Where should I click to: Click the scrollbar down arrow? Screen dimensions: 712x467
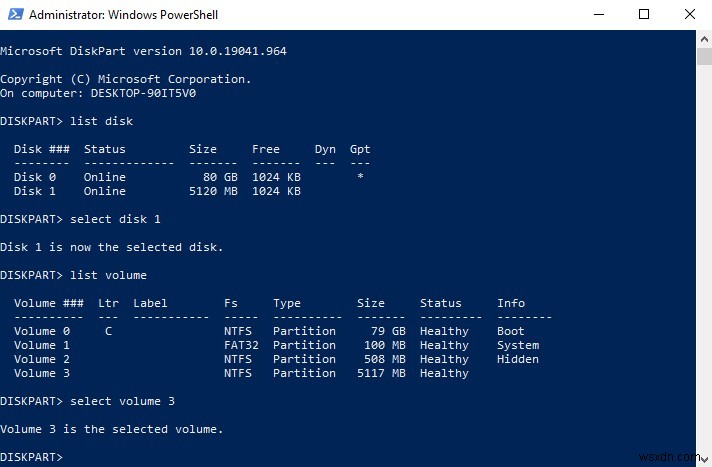pos(704,459)
